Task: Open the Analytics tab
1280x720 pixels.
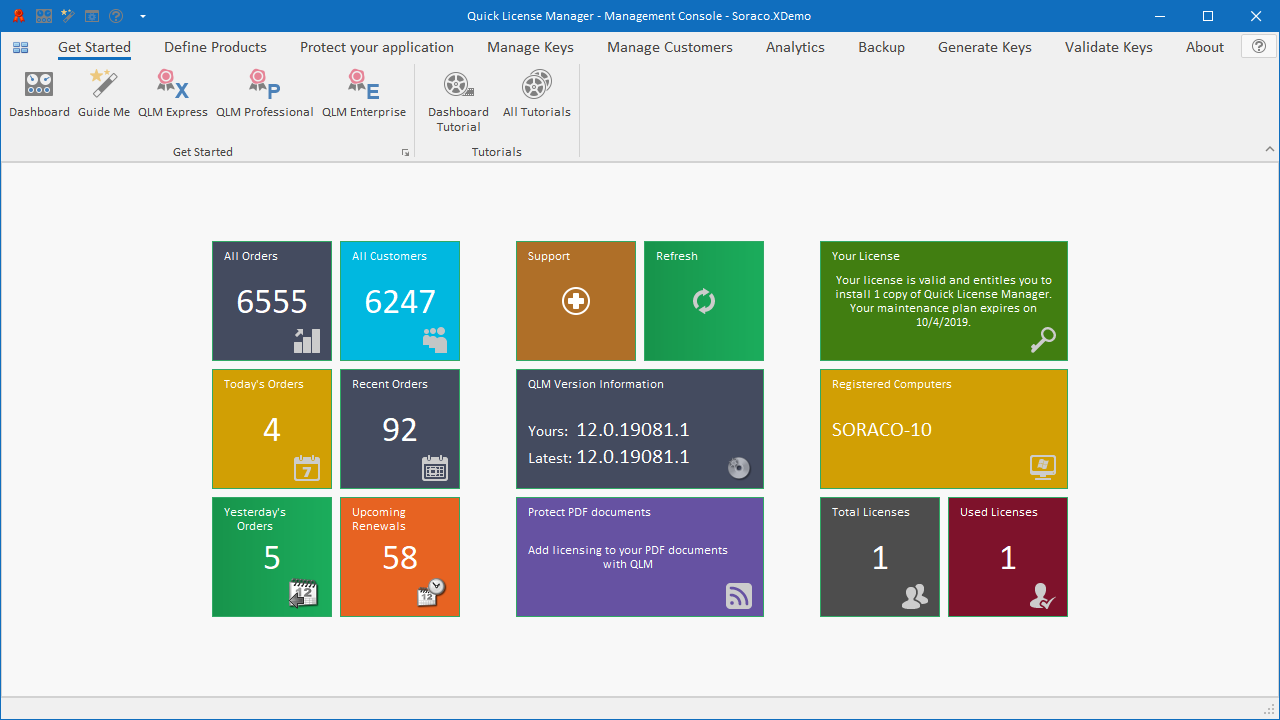Action: 795,47
